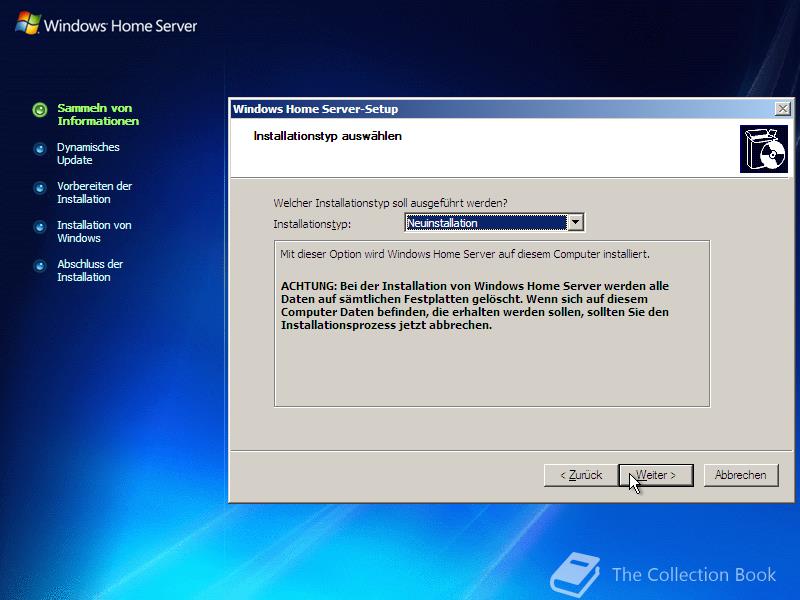800x600 pixels.
Task: Click the 'Welcher Installationstyp soll ausgeführt werden?' text
Action: [x=390, y=203]
